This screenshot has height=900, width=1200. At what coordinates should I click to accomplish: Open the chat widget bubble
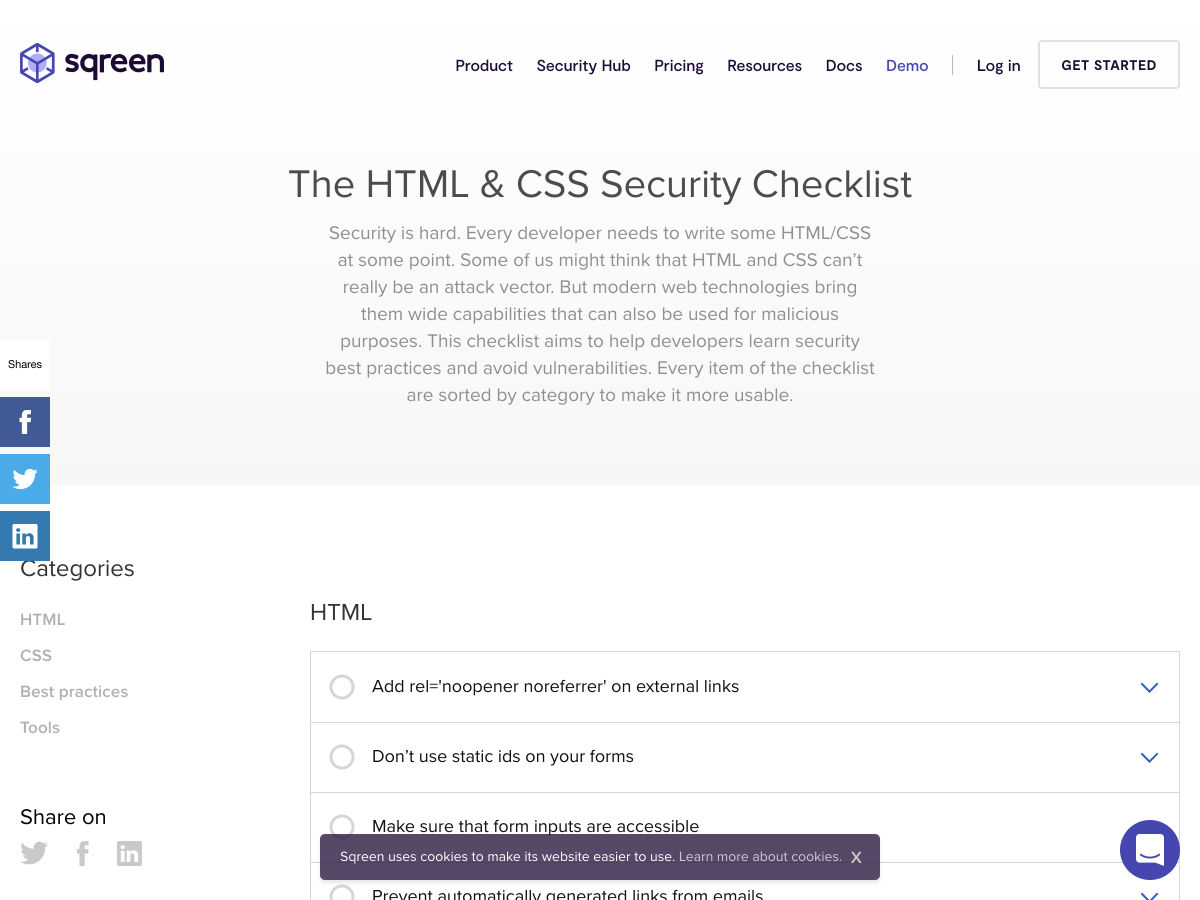1150,850
